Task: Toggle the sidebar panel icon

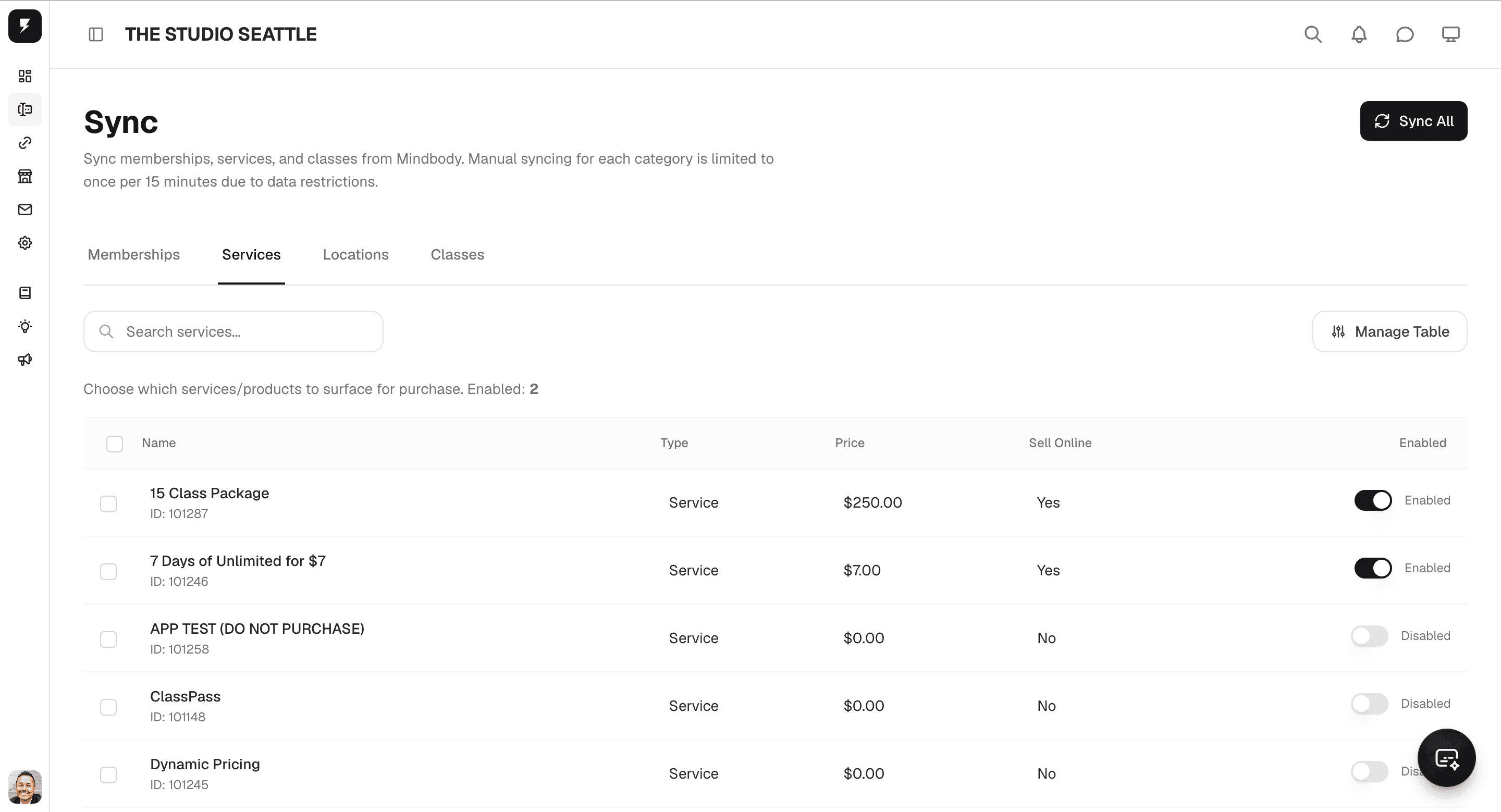Action: [96, 34]
